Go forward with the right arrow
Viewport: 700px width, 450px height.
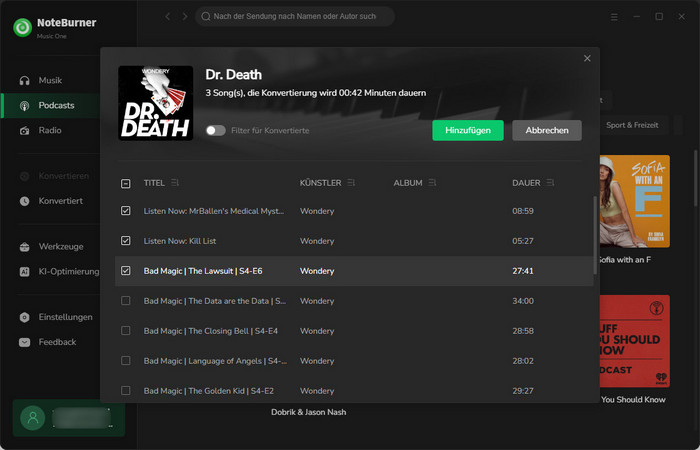click(x=185, y=17)
